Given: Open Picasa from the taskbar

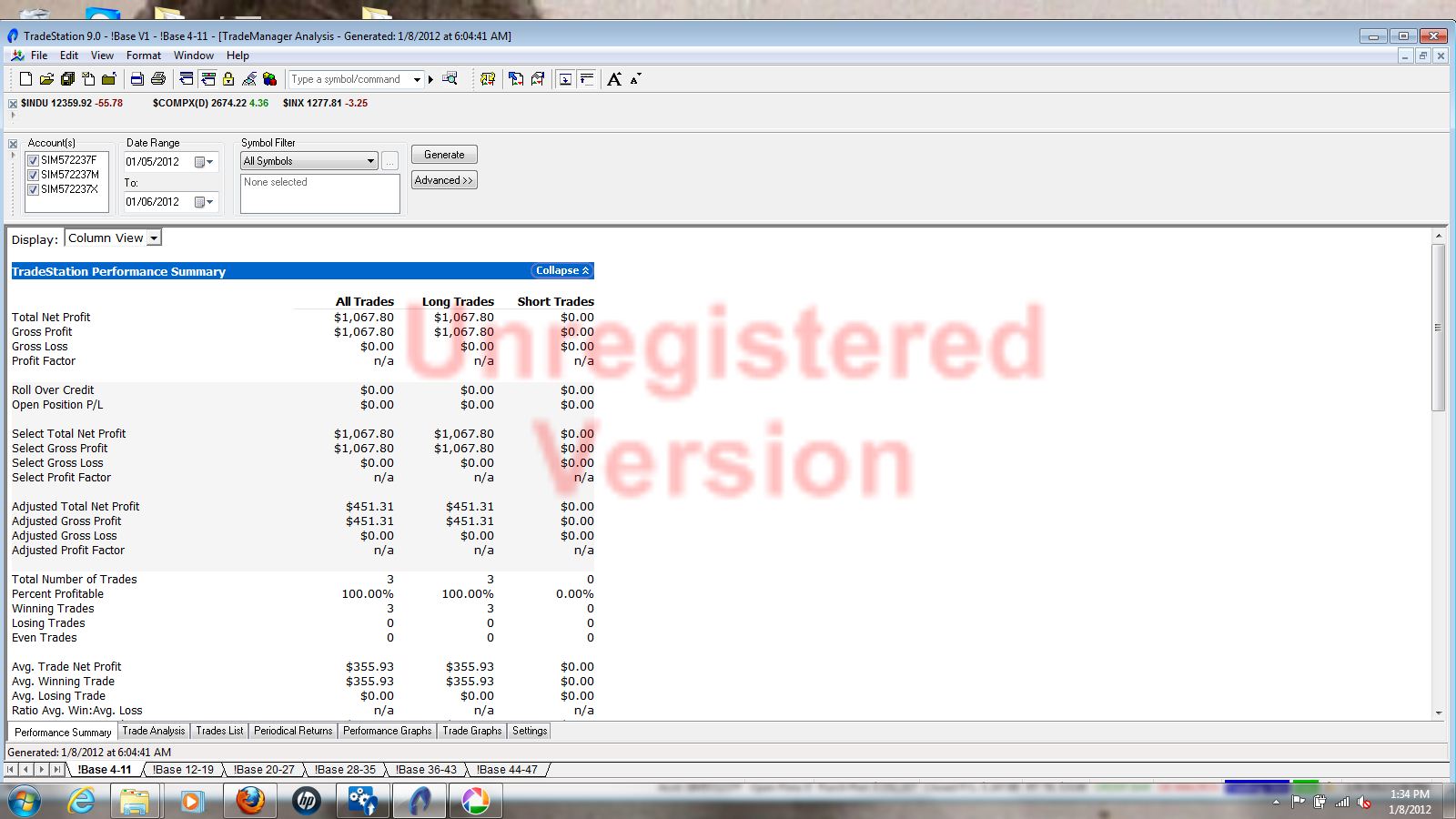Looking at the screenshot, I should [x=475, y=802].
